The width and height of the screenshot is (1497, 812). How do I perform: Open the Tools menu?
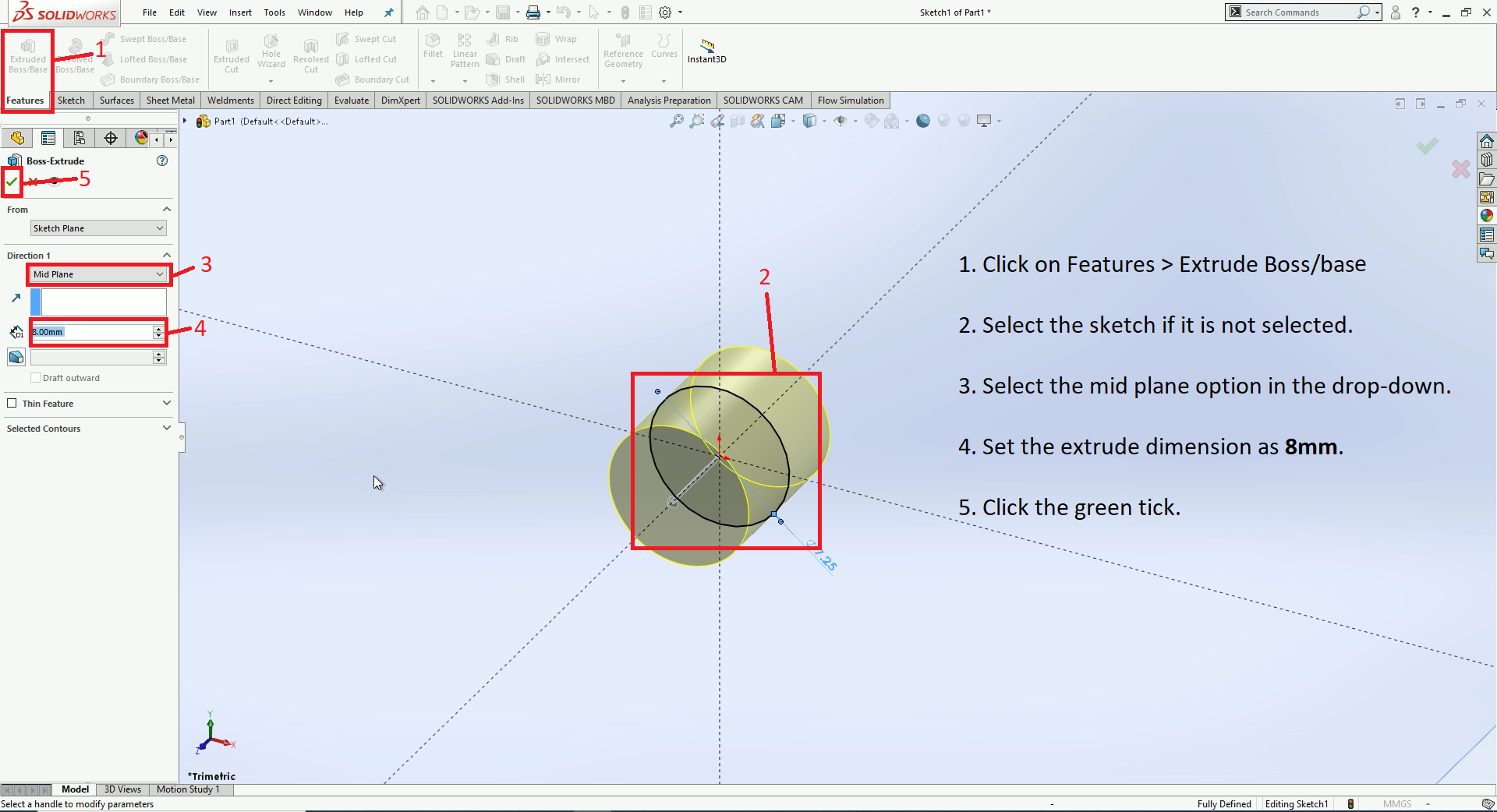click(274, 12)
